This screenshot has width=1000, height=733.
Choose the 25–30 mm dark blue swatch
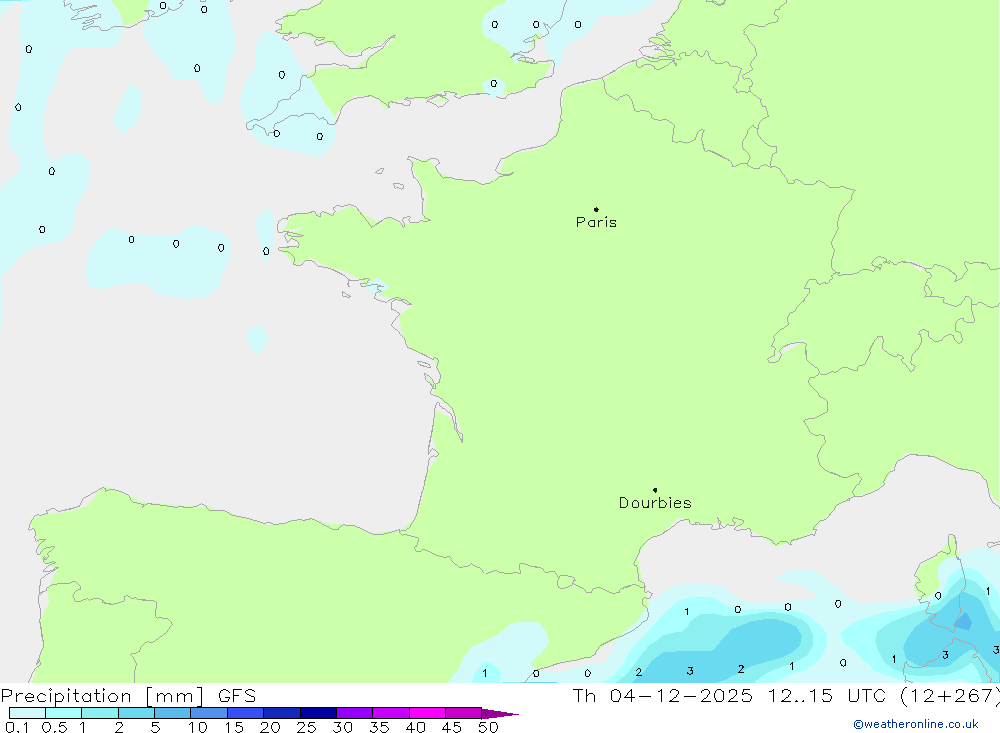tap(318, 713)
